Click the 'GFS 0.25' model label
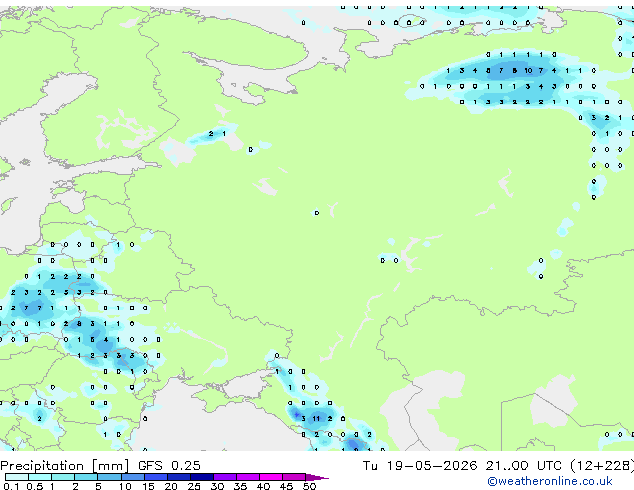 (x=169, y=466)
